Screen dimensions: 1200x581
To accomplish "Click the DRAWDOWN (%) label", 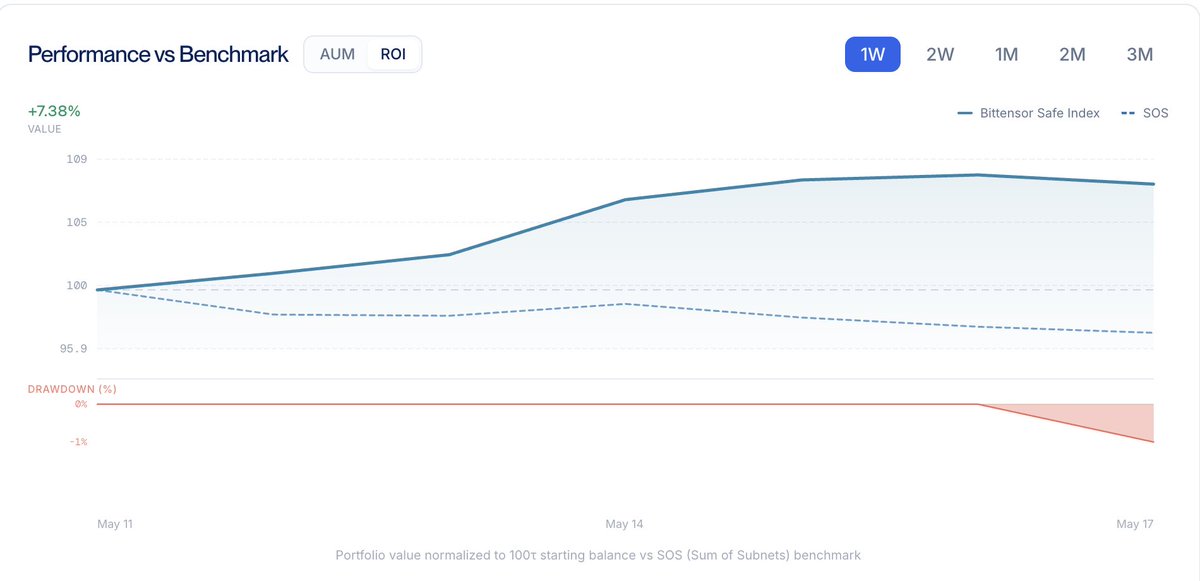I will (65, 389).
